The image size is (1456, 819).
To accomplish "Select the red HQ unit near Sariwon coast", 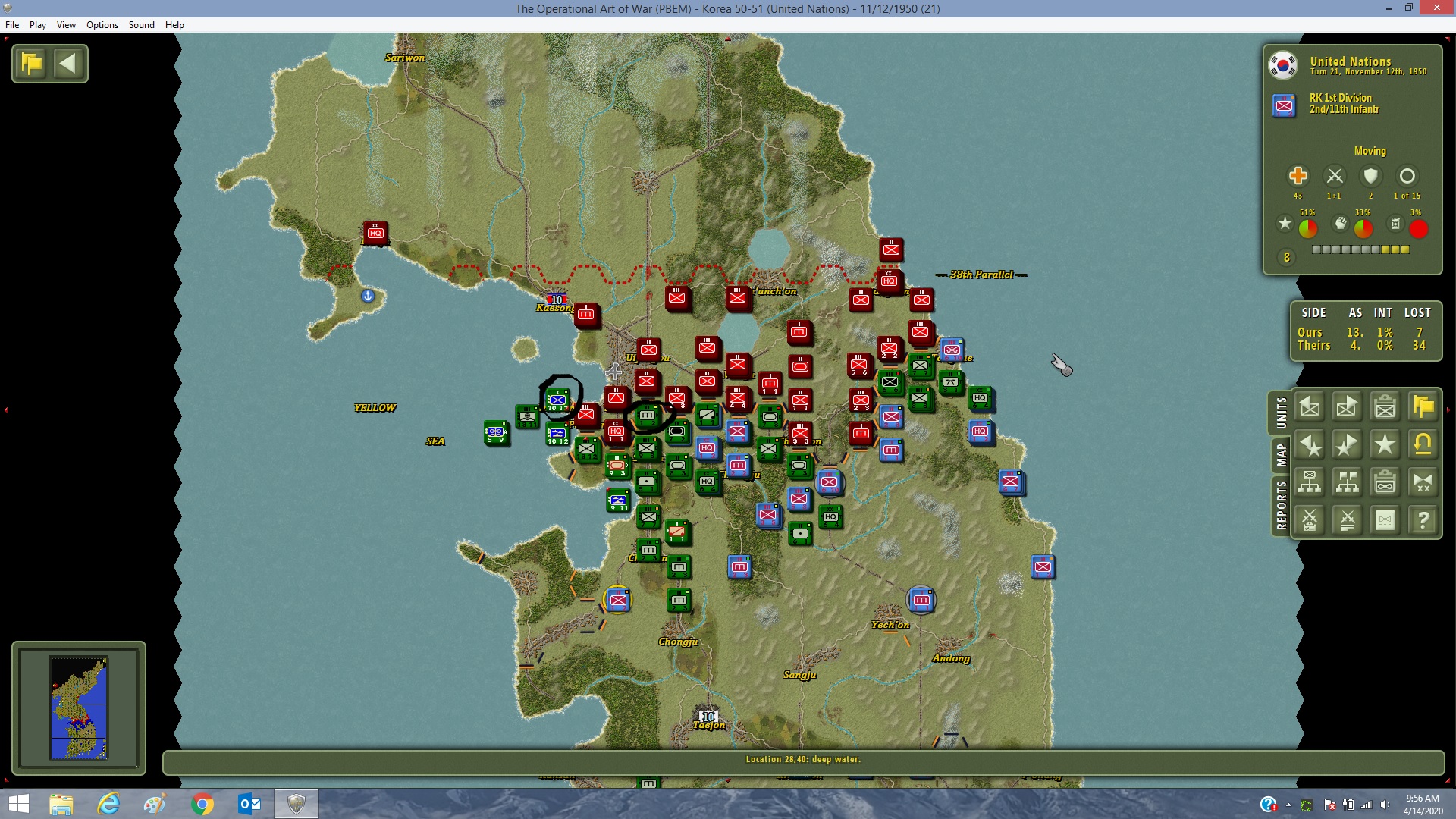I will tap(375, 233).
